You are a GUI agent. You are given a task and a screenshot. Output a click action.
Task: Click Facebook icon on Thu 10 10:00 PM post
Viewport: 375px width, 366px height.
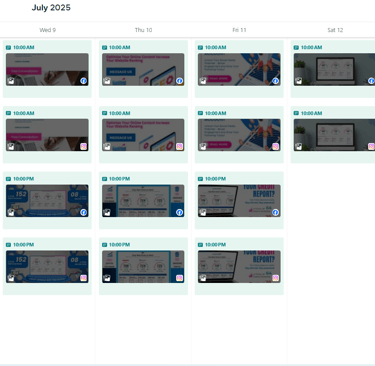[179, 212]
